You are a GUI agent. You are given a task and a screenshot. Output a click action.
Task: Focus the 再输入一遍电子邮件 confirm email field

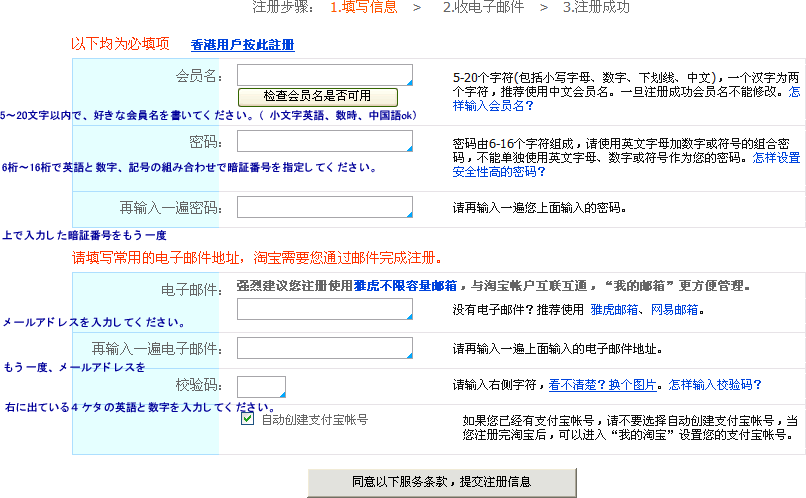tap(324, 348)
